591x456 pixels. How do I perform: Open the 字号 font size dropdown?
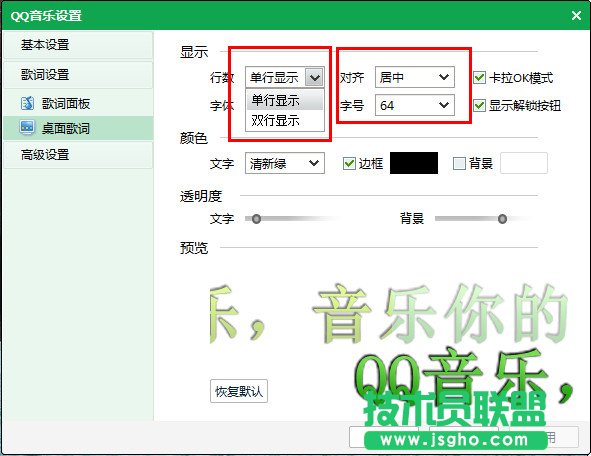click(415, 105)
